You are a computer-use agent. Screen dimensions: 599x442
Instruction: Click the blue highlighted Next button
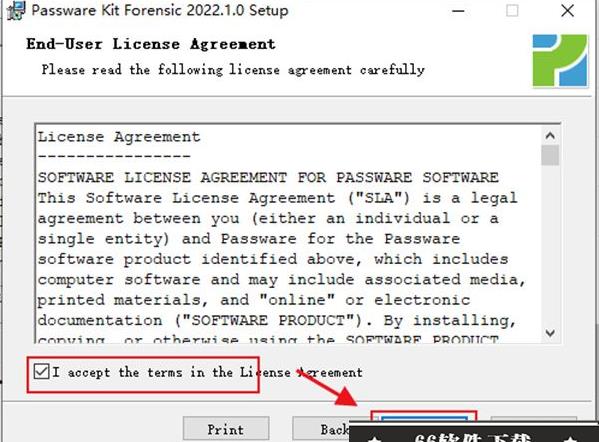[x=424, y=419]
